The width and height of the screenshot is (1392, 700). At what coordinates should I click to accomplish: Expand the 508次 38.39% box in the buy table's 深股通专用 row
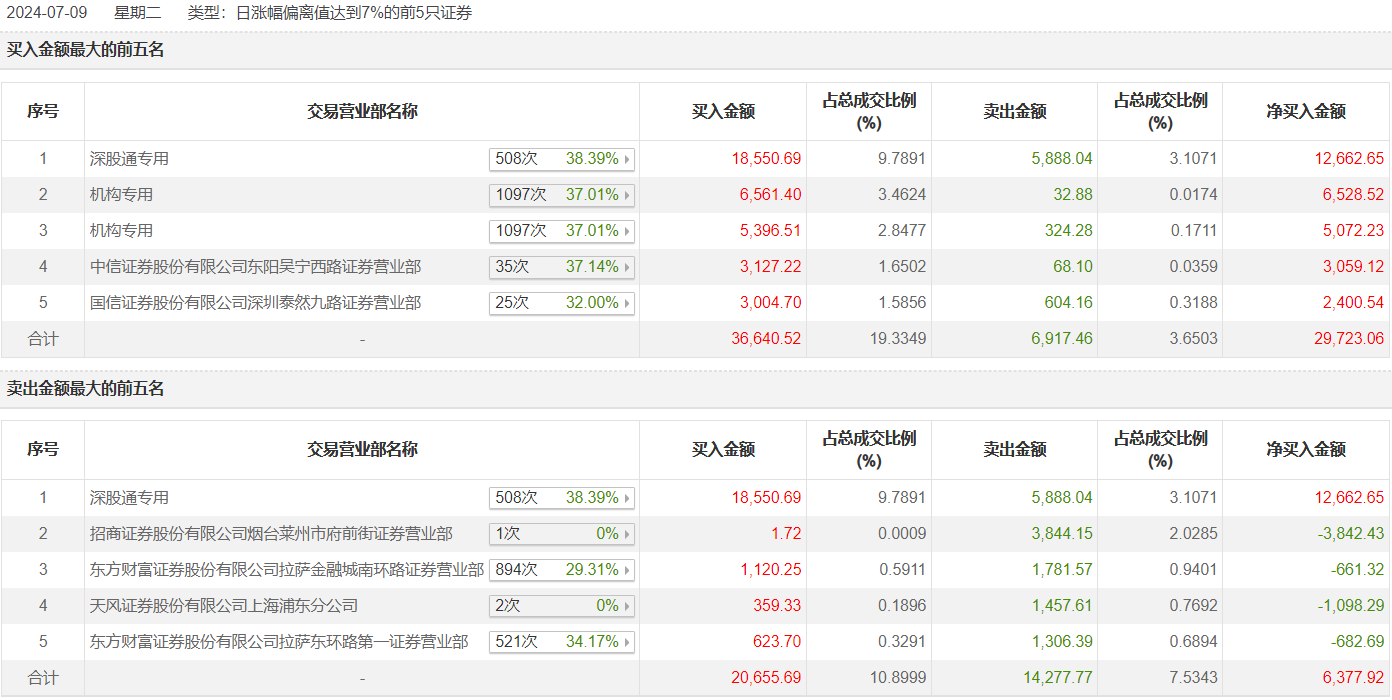coord(562,159)
